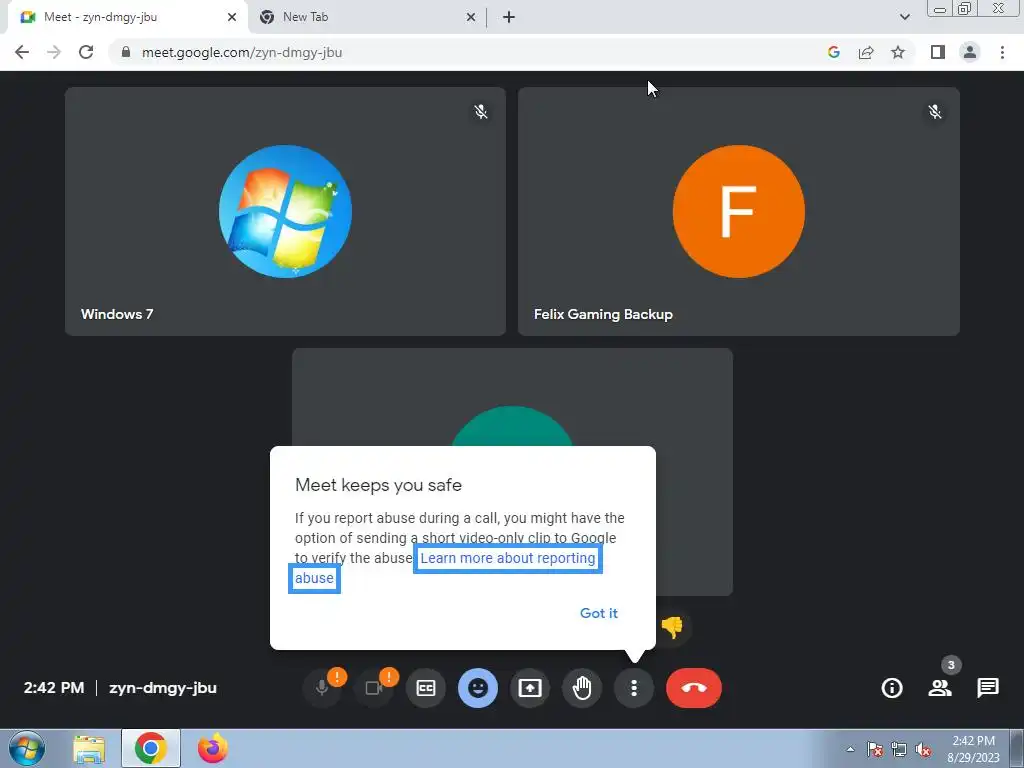Click the lock site information icon
This screenshot has width=1024, height=768.
[126, 52]
